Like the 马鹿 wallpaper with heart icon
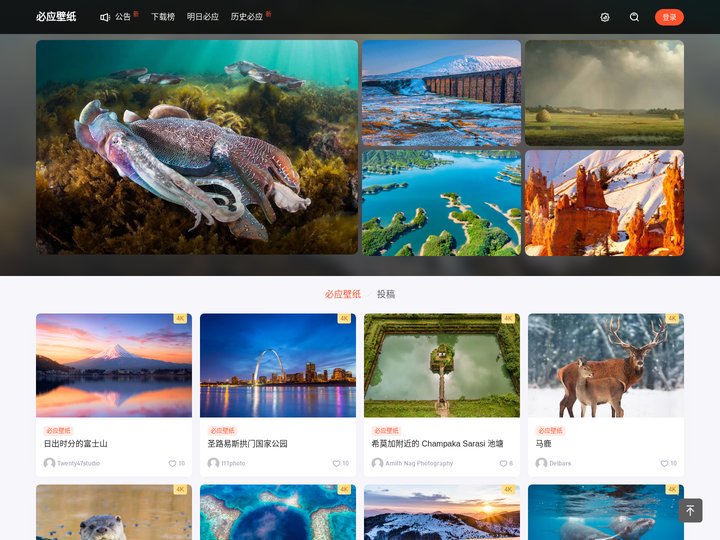The width and height of the screenshot is (720, 540). coord(664,463)
